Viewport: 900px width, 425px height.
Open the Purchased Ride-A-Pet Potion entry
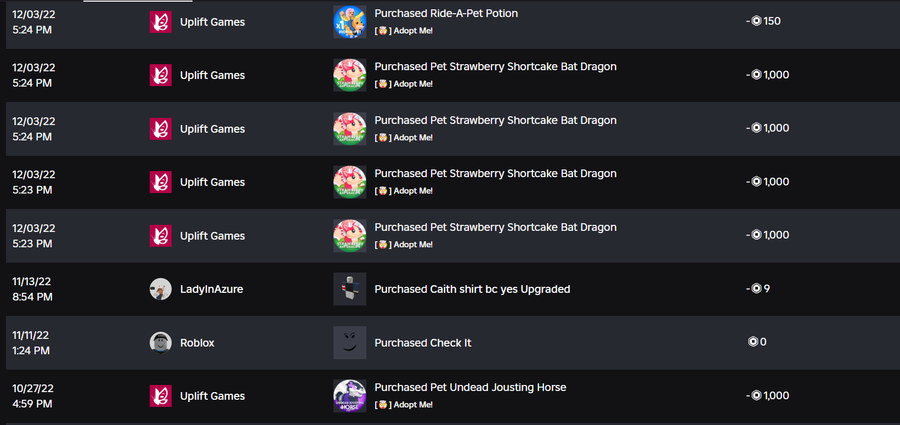coord(446,13)
